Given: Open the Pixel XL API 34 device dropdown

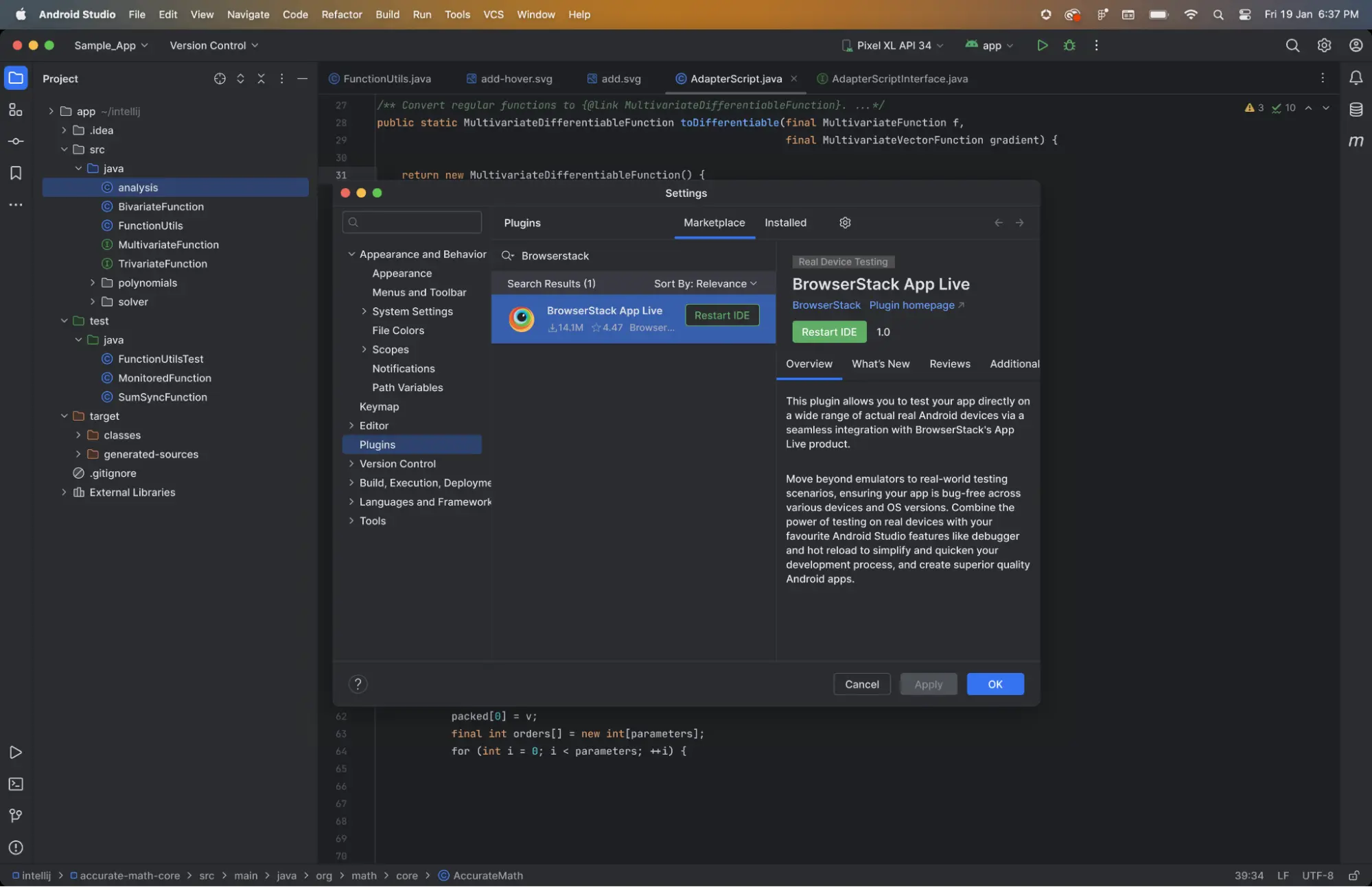Looking at the screenshot, I should (893, 45).
